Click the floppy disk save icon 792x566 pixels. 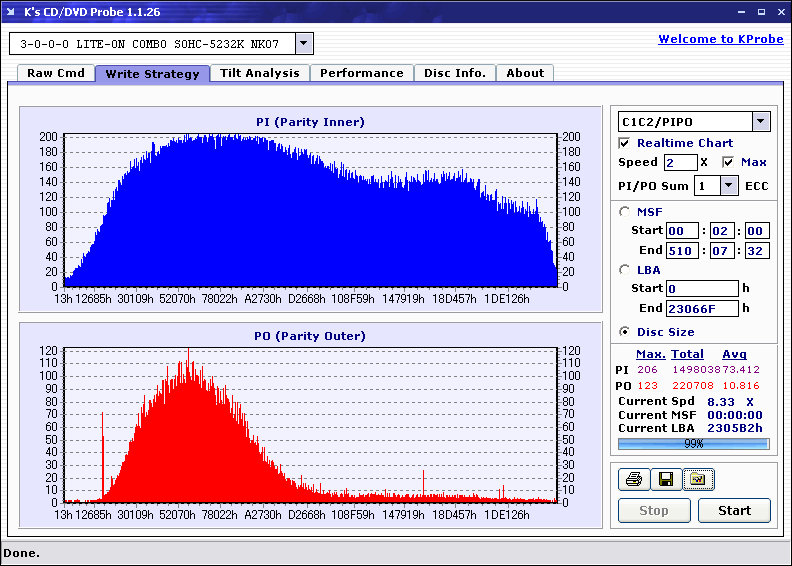[665, 480]
